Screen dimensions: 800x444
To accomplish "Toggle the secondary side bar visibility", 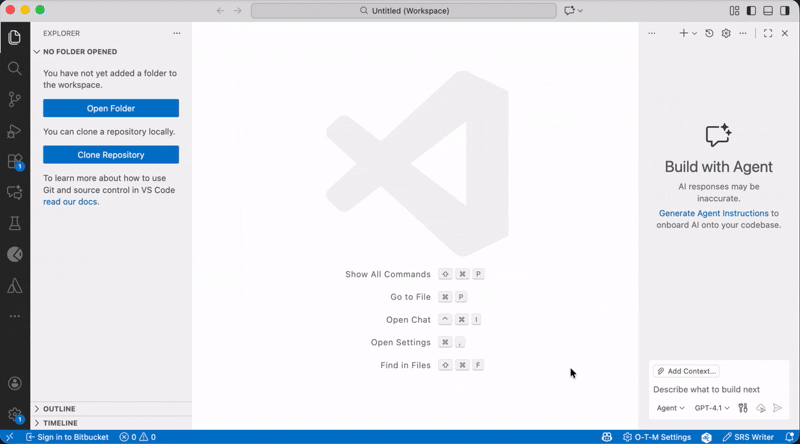I will [x=785, y=11].
